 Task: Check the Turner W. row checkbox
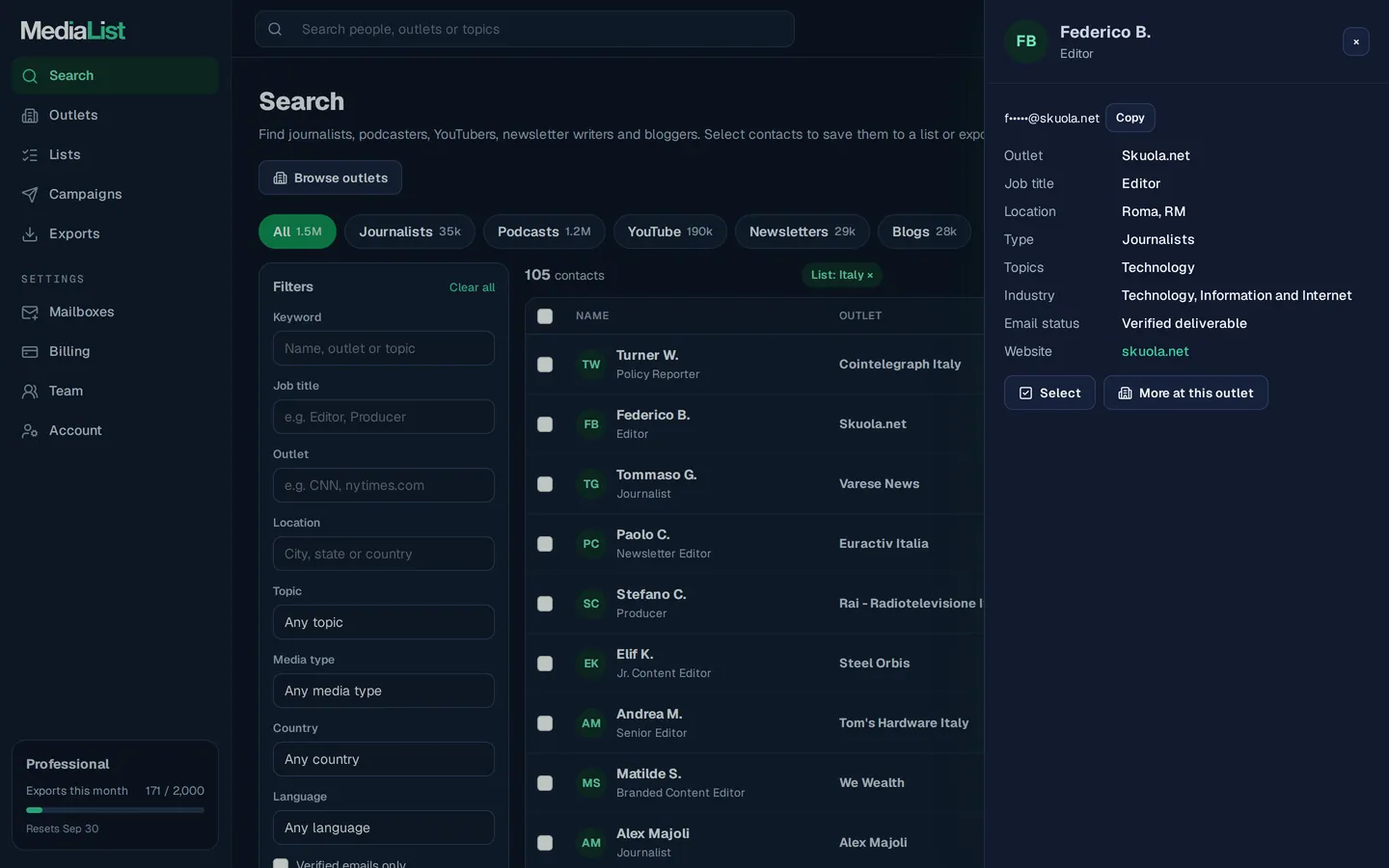[x=545, y=365]
